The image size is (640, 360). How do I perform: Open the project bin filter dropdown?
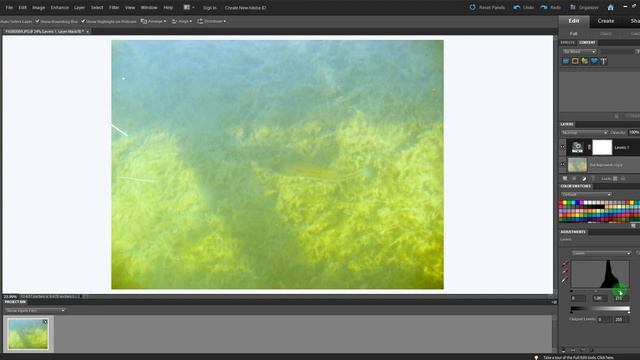[x=35, y=311]
